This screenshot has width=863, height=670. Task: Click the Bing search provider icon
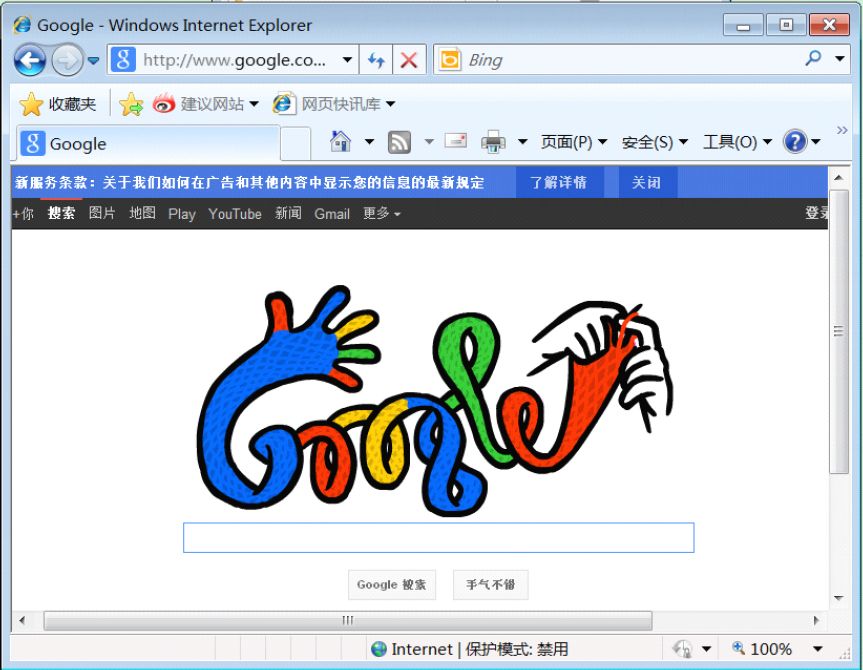[x=450, y=59]
